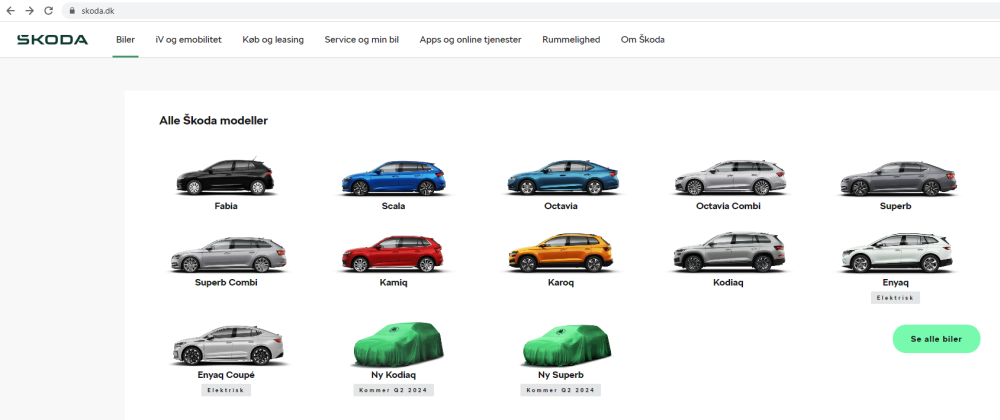
Task: Click the Kamiq model name
Action: [393, 282]
